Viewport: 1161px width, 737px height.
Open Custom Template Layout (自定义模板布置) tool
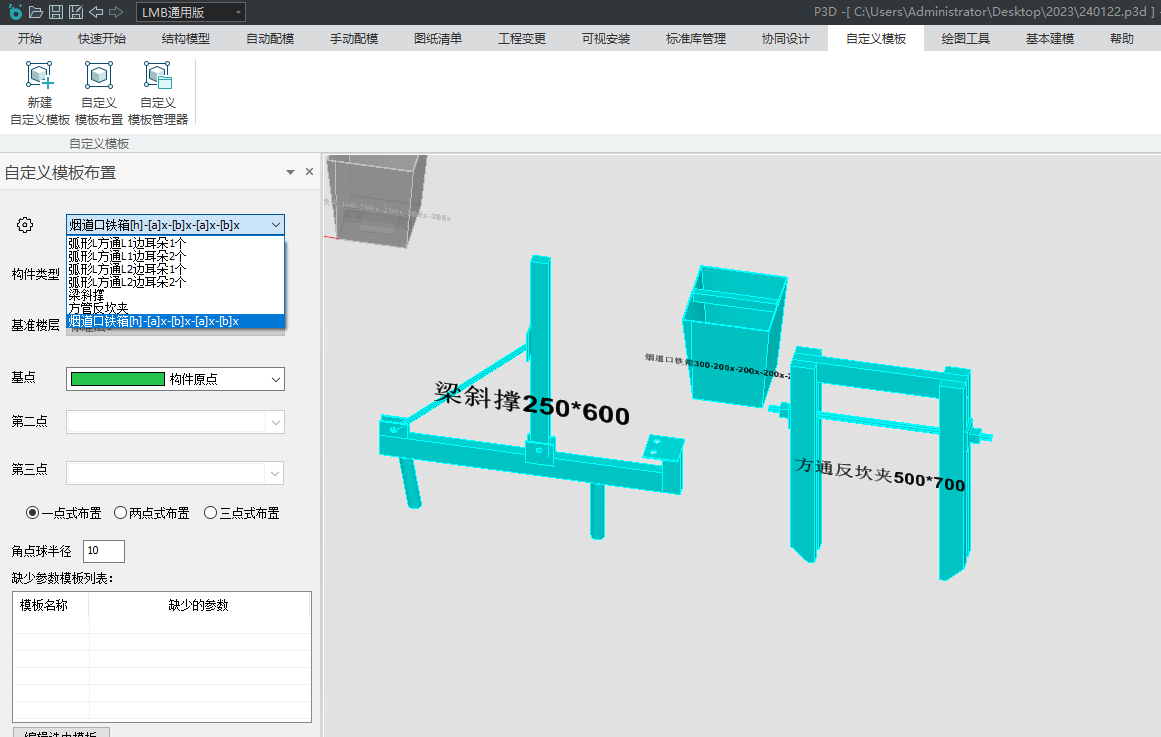(x=98, y=92)
